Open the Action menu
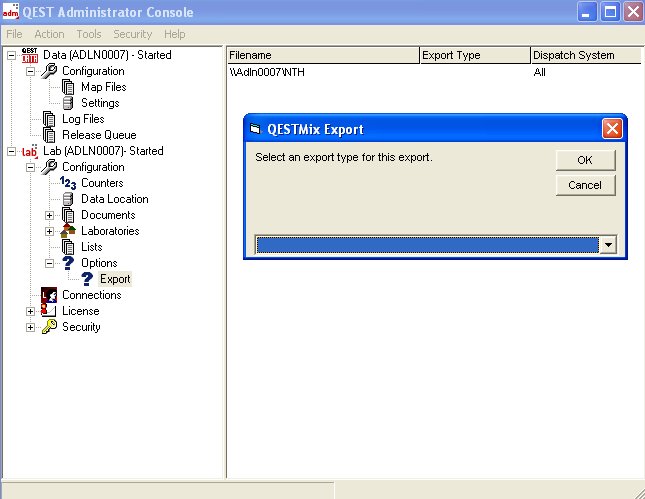The height and width of the screenshot is (499, 645). (49, 34)
